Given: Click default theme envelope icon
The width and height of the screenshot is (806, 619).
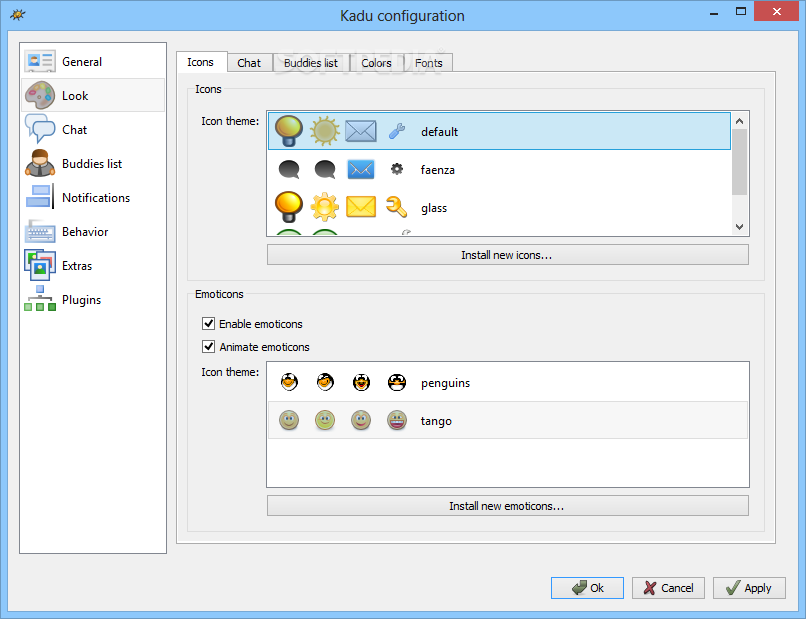Looking at the screenshot, I should [361, 131].
